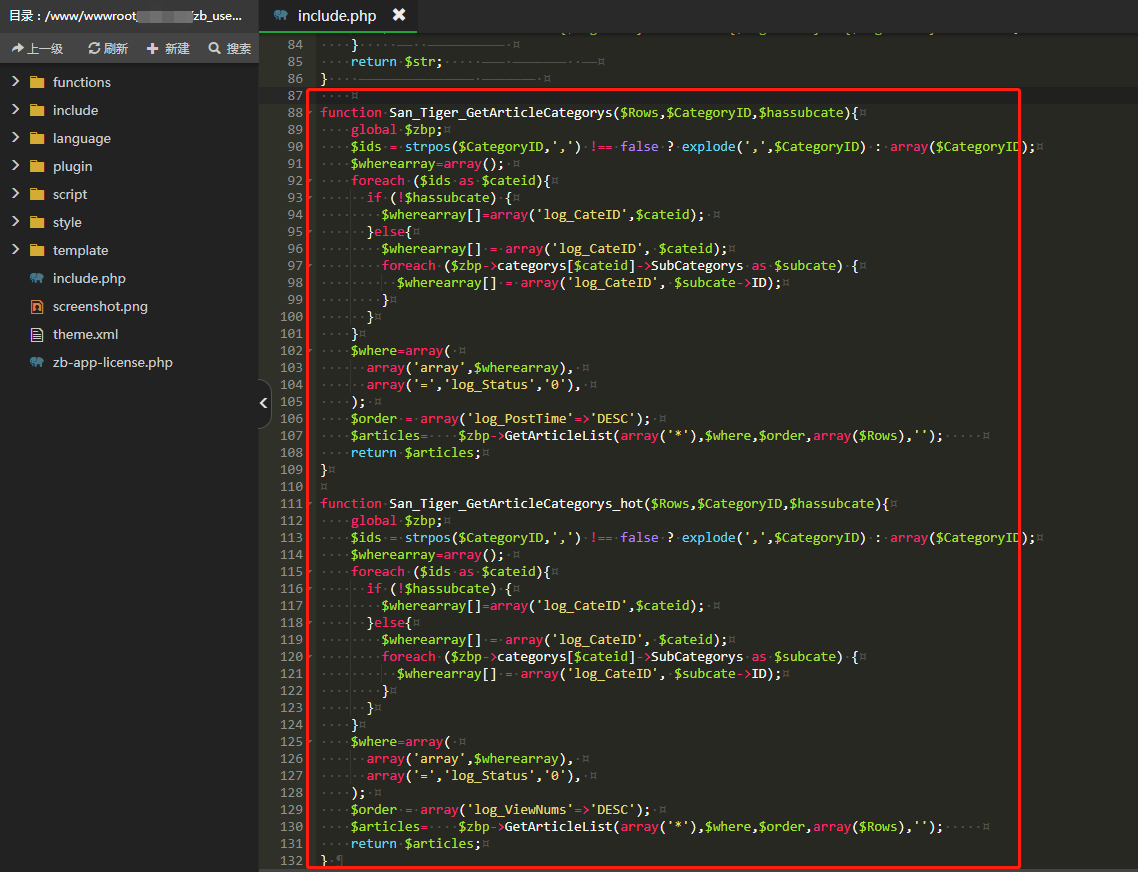Select the template folder row

(129, 250)
